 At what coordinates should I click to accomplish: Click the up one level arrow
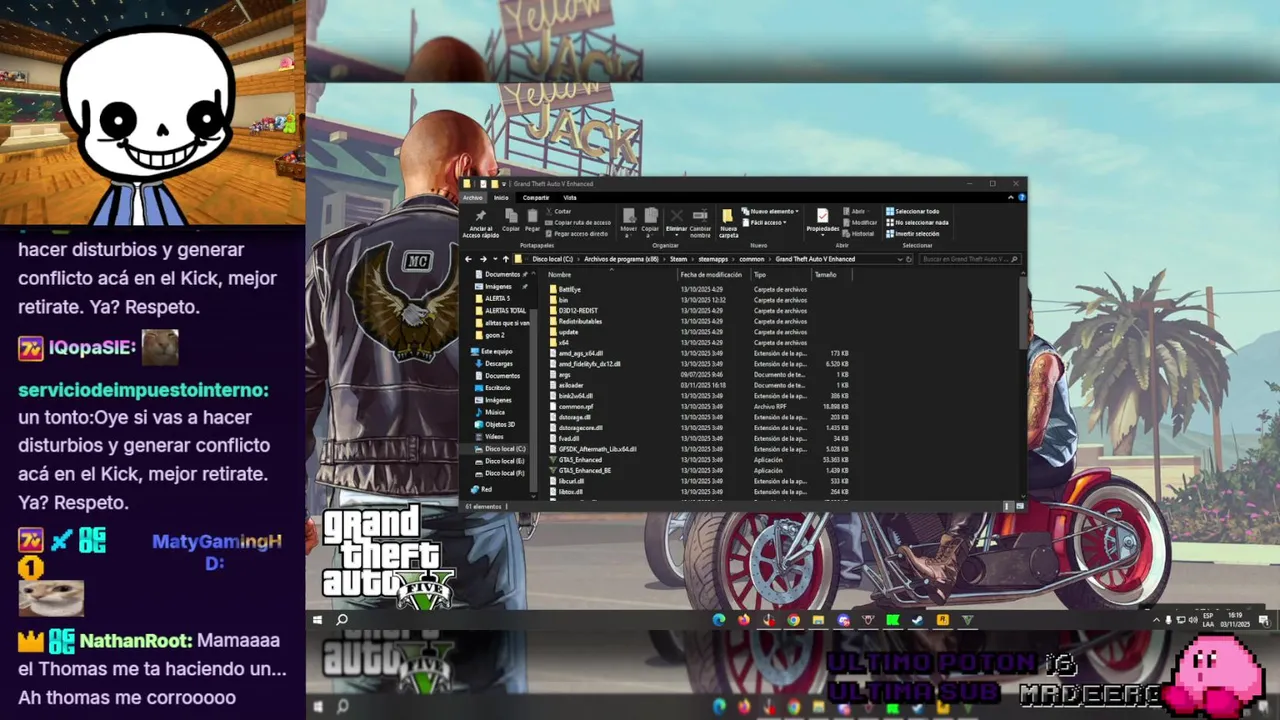(x=505, y=259)
